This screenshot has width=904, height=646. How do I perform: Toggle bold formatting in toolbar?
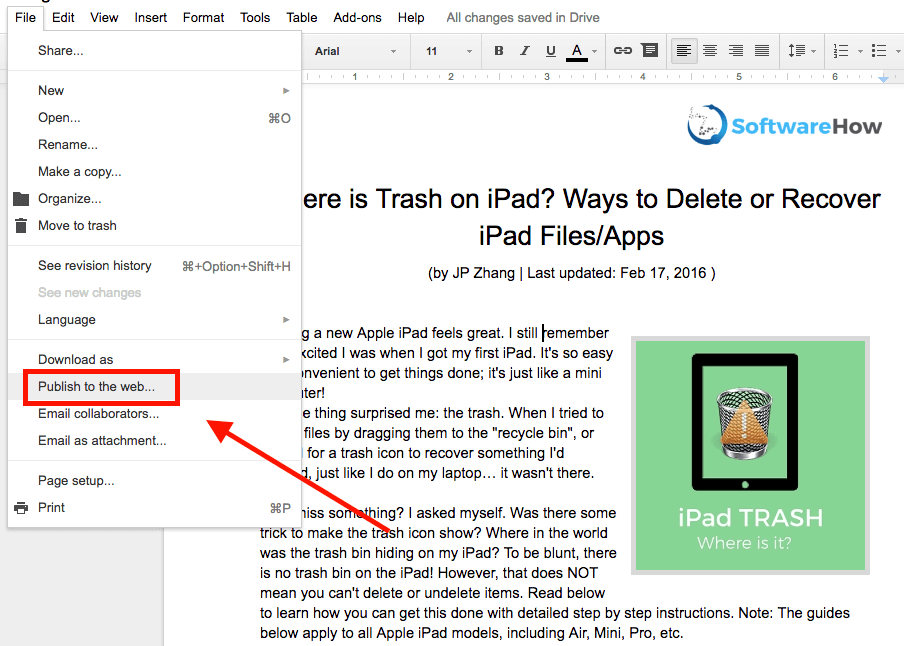pos(499,51)
